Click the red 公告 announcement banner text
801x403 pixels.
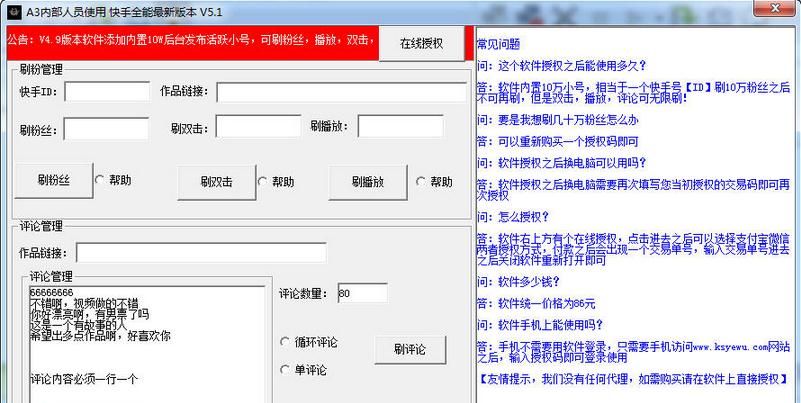[x=193, y=40]
